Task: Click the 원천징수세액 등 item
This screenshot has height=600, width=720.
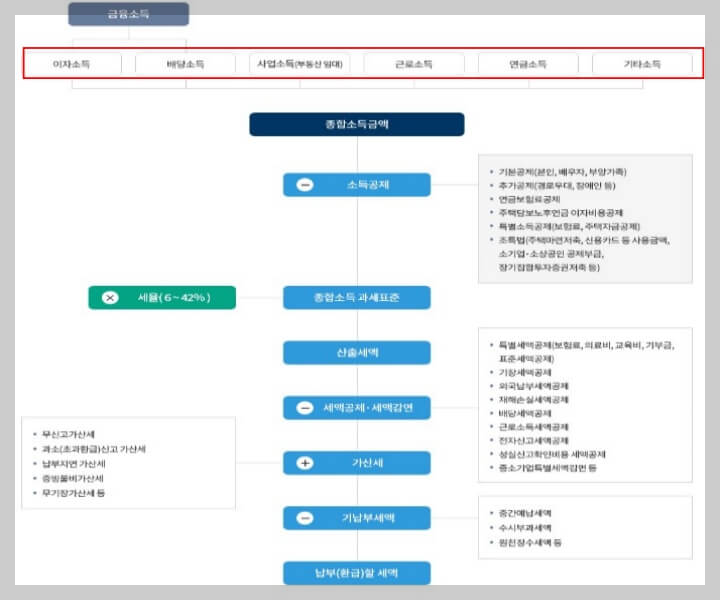Action: (530, 543)
